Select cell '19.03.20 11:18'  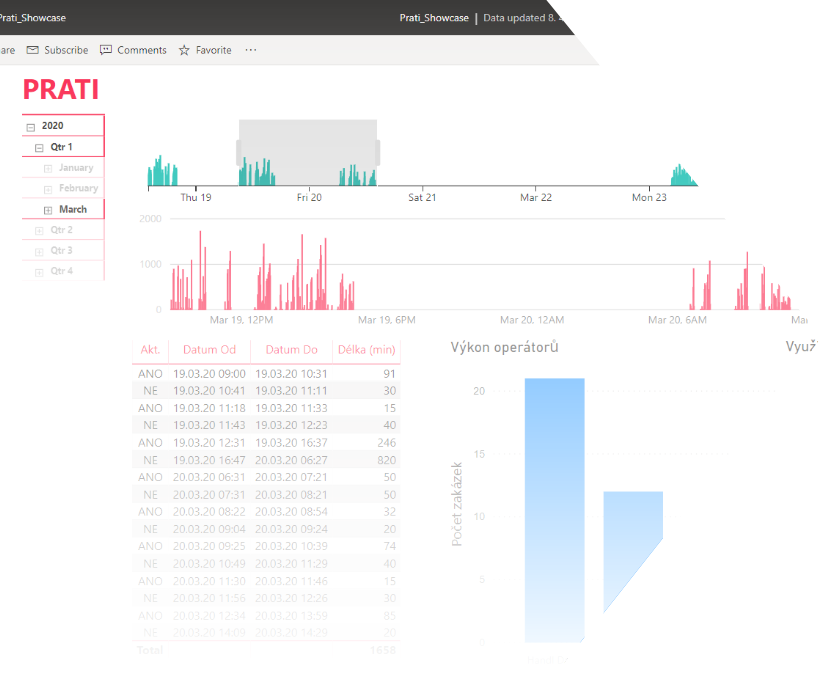209,408
